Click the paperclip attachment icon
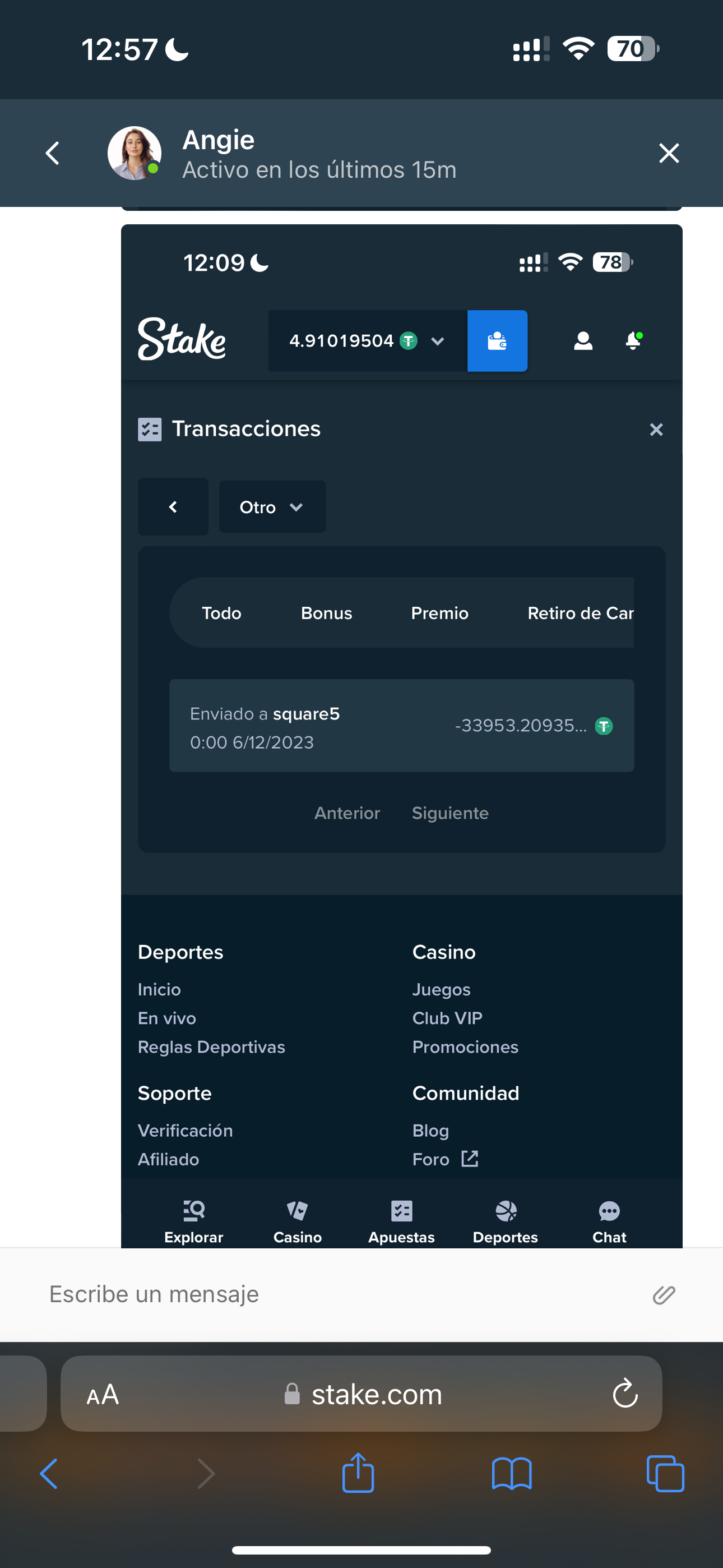The width and height of the screenshot is (723, 1568). pos(664,1295)
